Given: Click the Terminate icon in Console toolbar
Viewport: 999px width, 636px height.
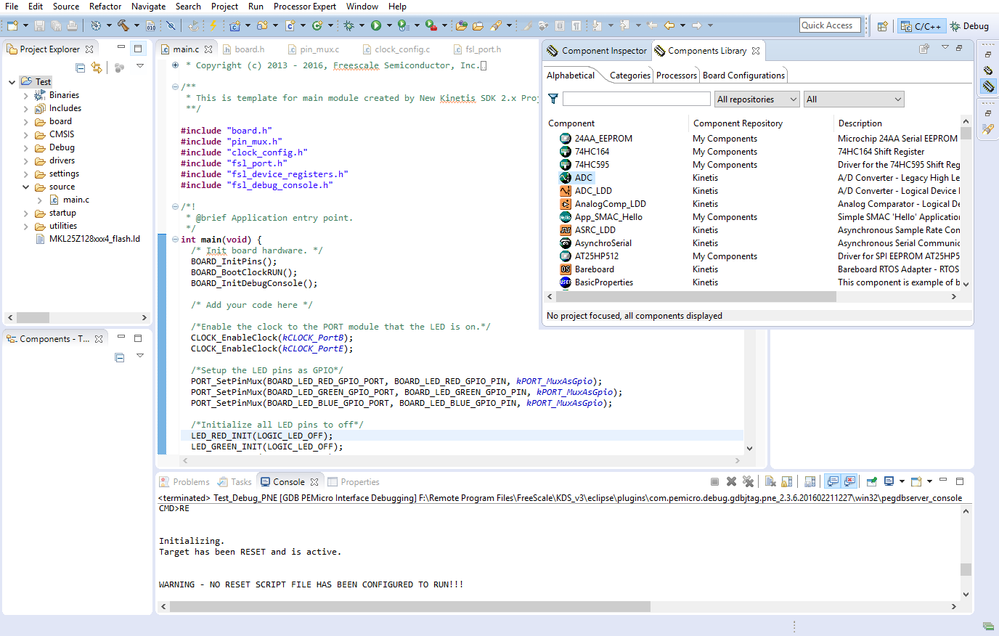Looking at the screenshot, I should point(714,482).
